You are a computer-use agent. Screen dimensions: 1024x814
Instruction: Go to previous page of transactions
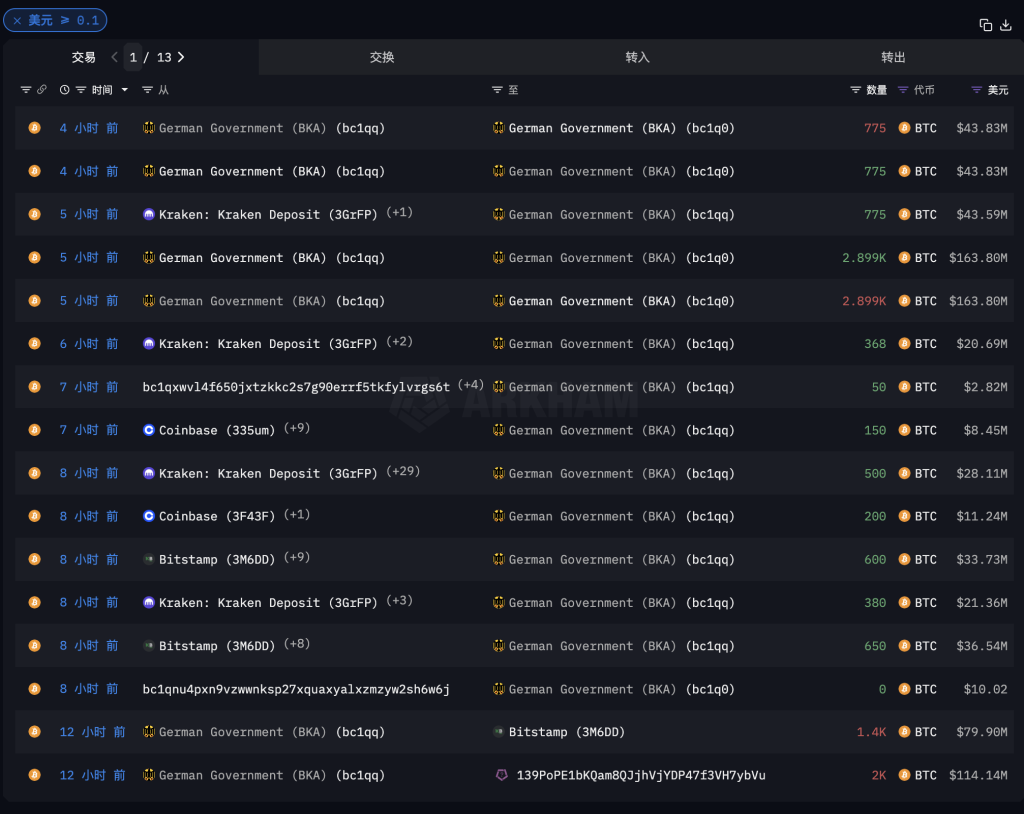115,57
